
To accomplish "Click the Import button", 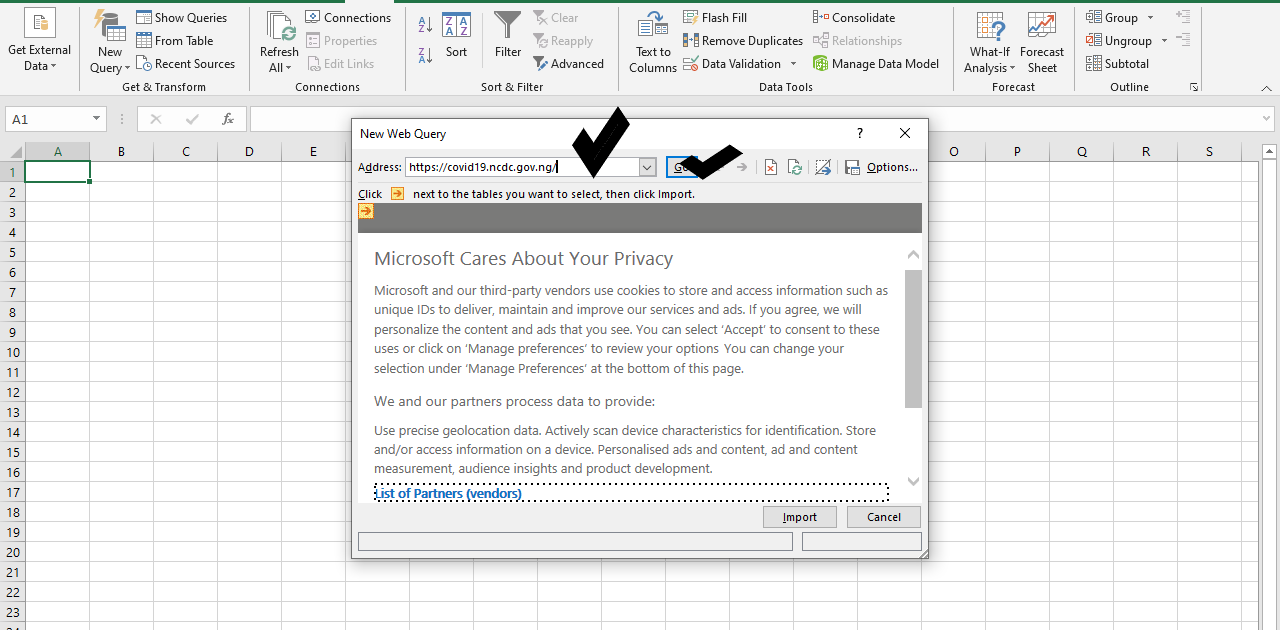I will pos(799,517).
